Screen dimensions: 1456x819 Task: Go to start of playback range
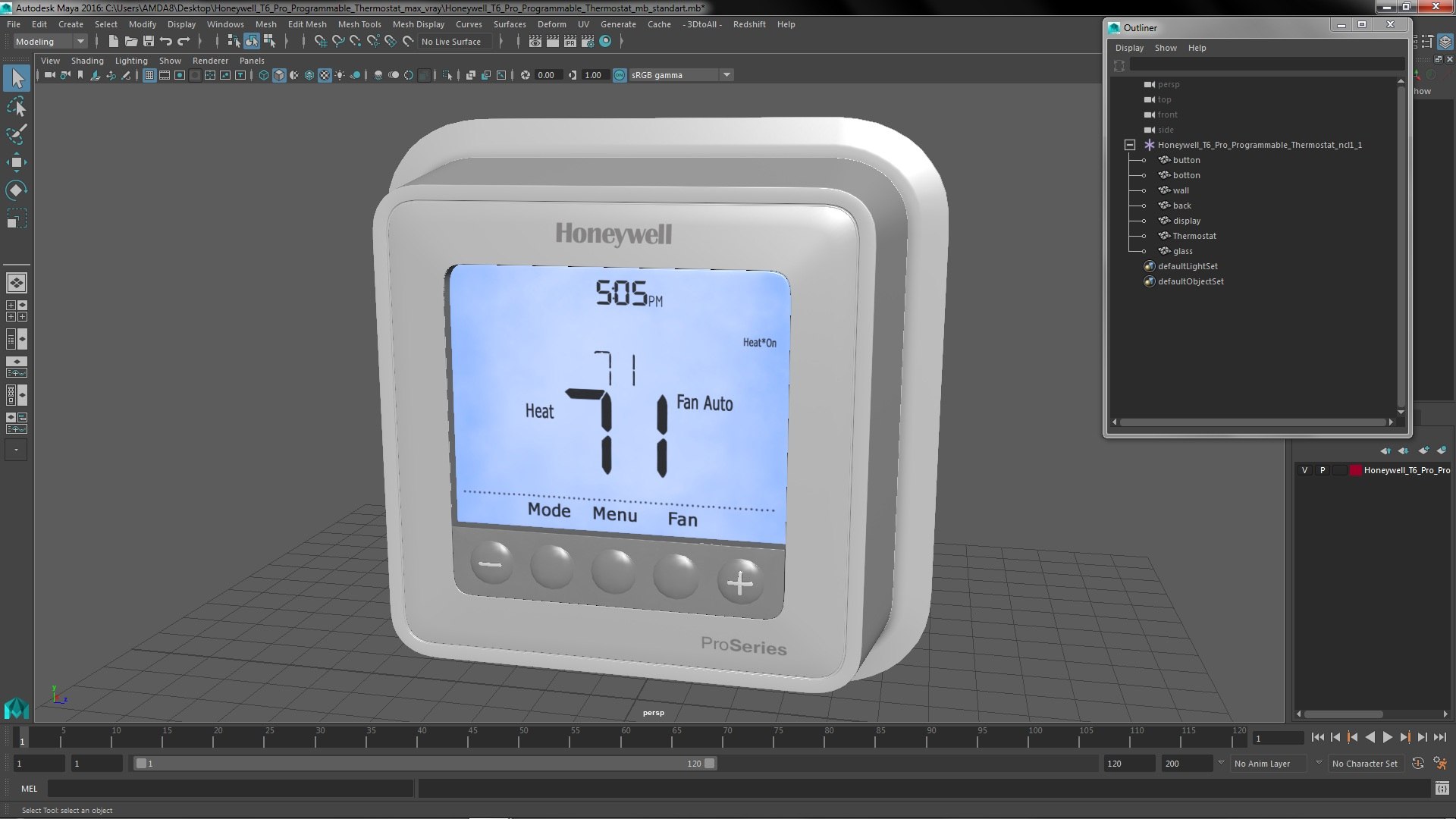[x=1317, y=737]
